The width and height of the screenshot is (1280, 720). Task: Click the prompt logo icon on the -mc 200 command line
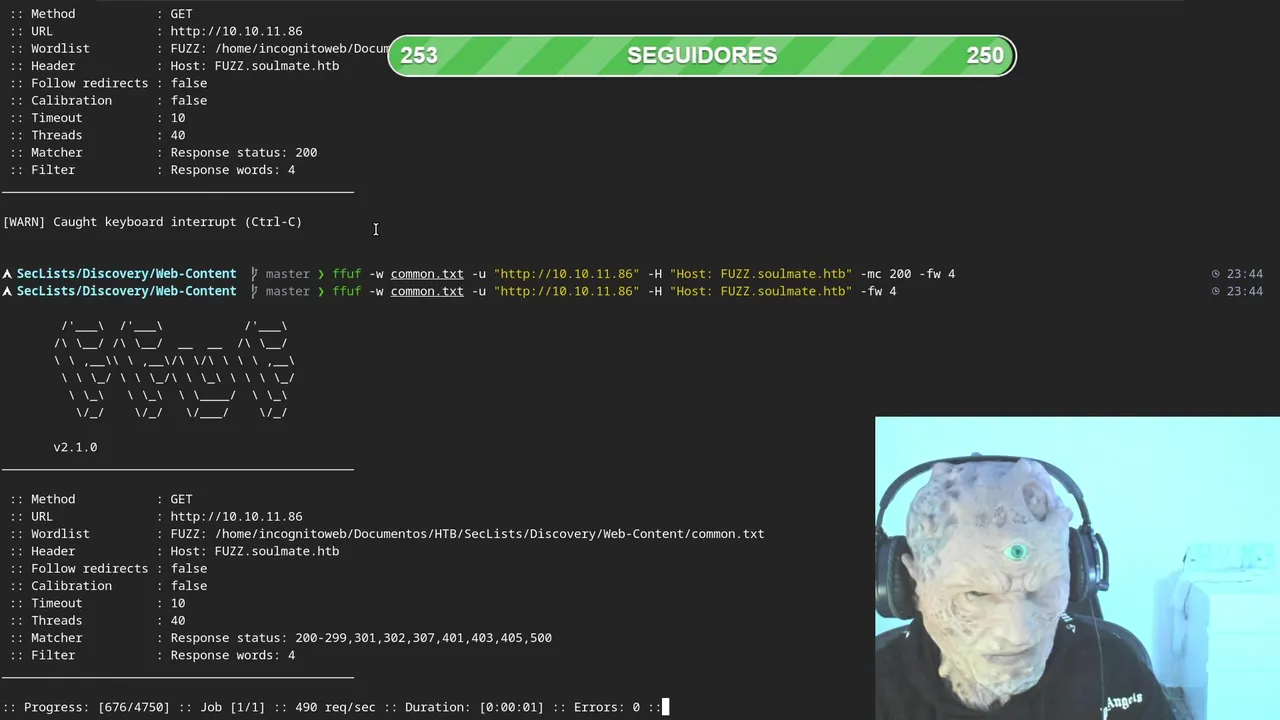click(x=7, y=274)
